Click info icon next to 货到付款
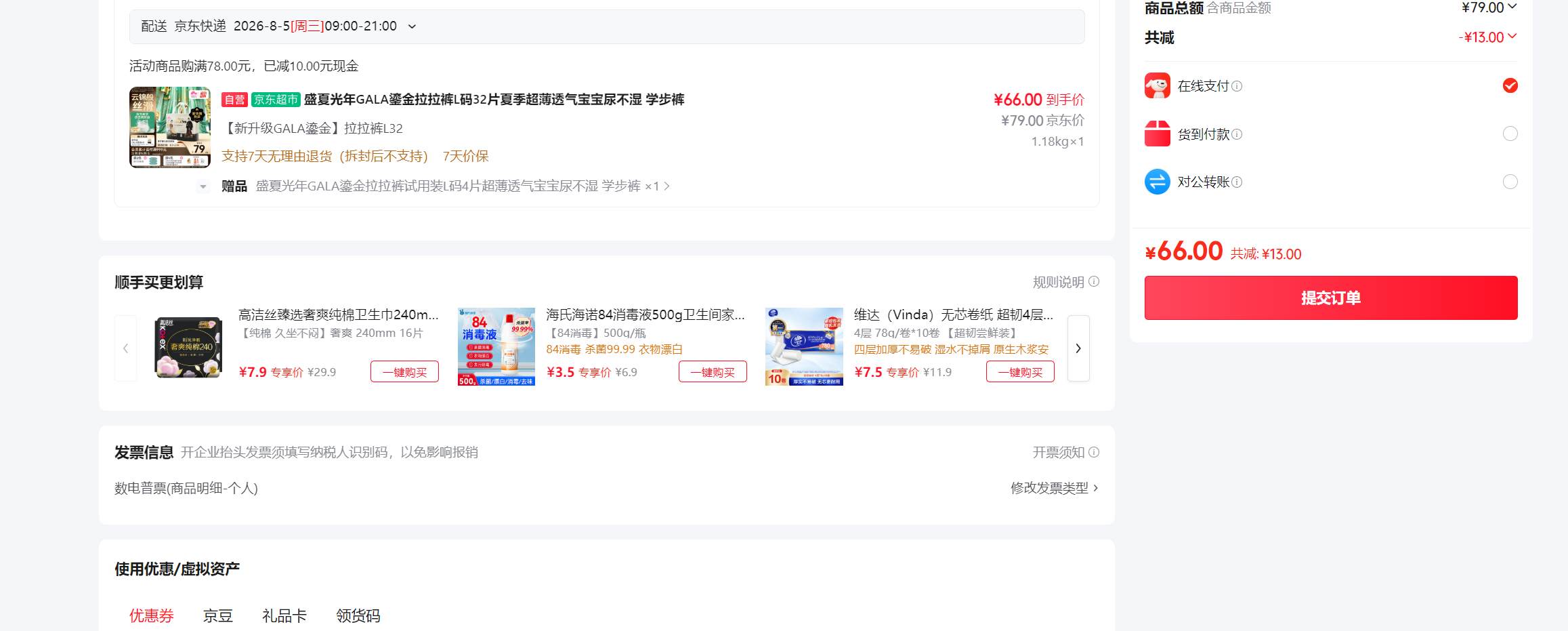The image size is (1568, 631). [1237, 134]
